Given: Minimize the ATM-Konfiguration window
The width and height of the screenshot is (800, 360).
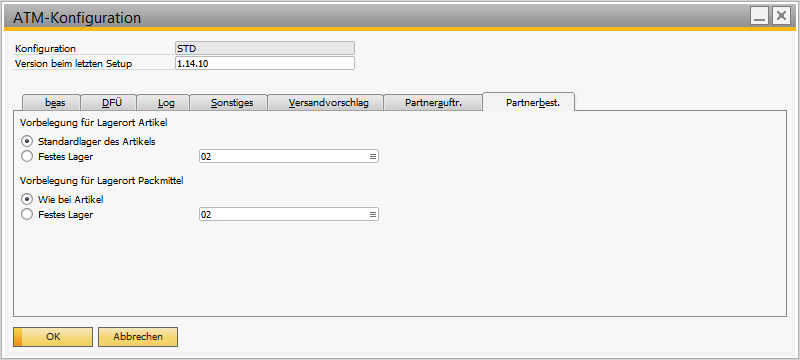Looking at the screenshot, I should tap(760, 16).
